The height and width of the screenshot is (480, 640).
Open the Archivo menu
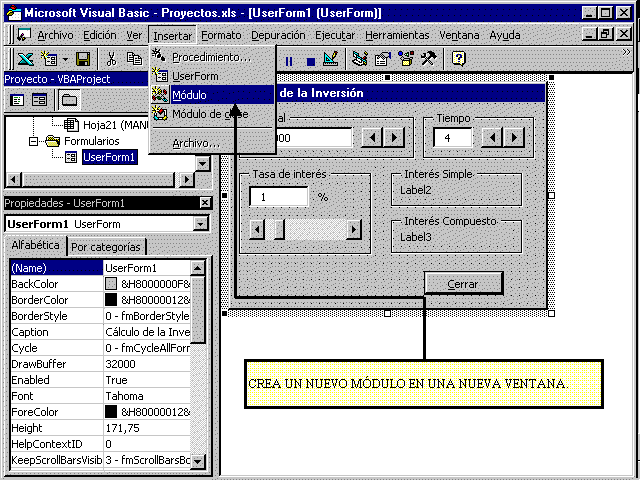point(55,36)
